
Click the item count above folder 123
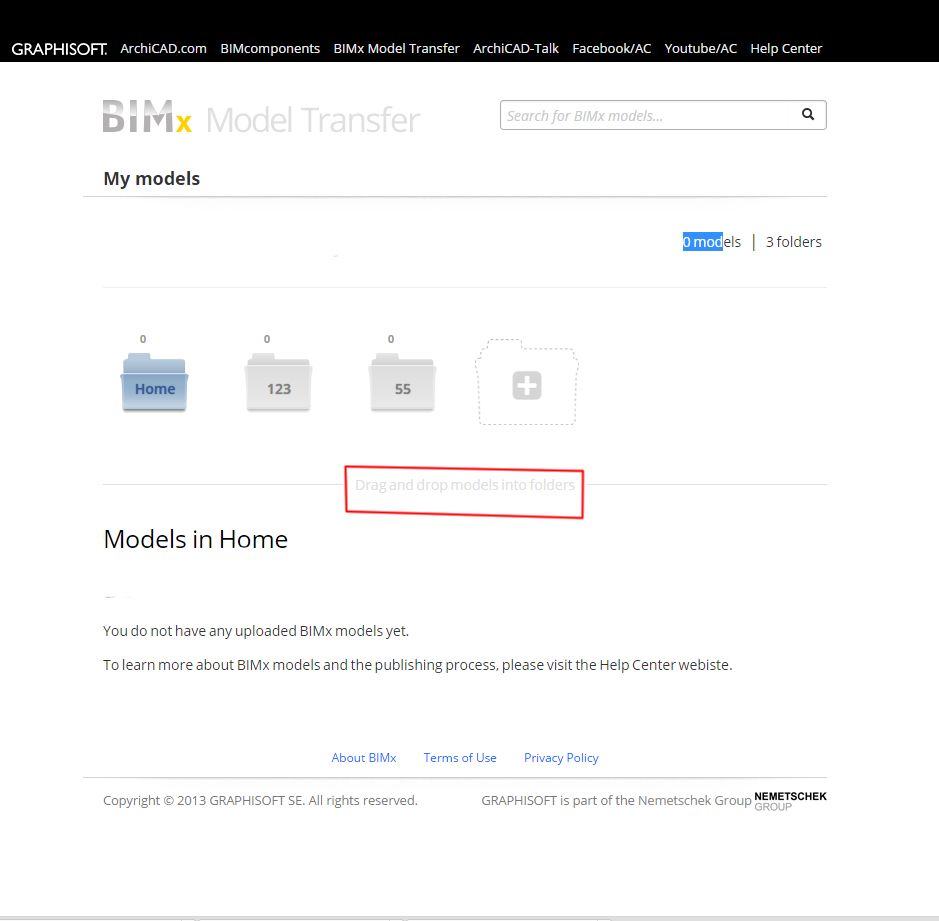[x=266, y=339]
